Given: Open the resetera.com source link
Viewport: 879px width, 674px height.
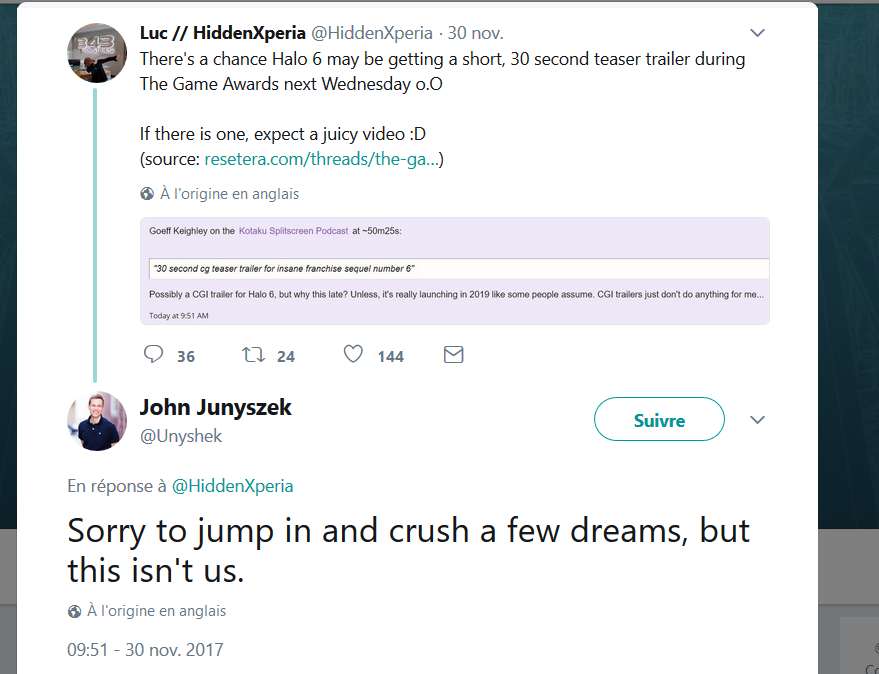Looking at the screenshot, I should [324, 159].
